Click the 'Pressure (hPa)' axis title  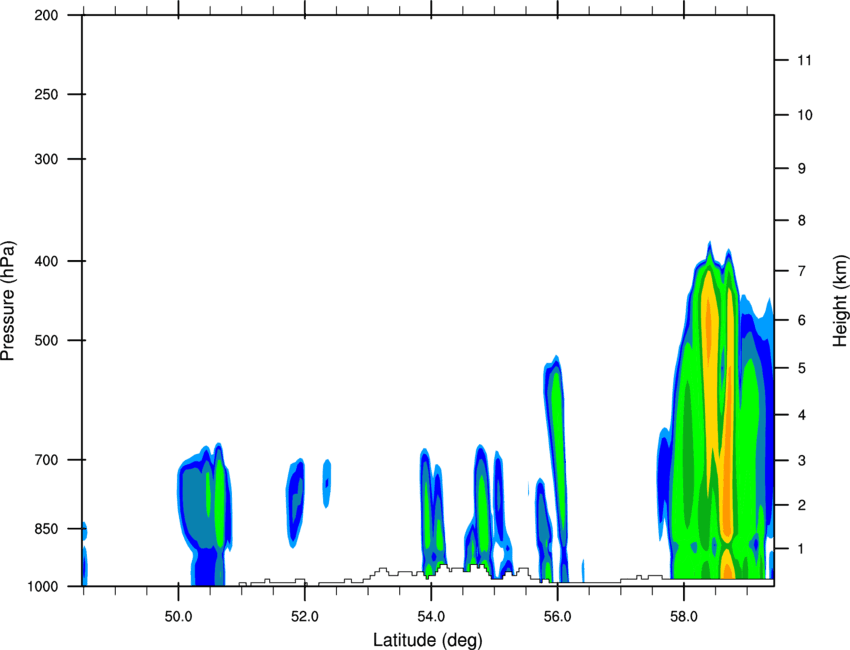pyautogui.click(x=8, y=301)
